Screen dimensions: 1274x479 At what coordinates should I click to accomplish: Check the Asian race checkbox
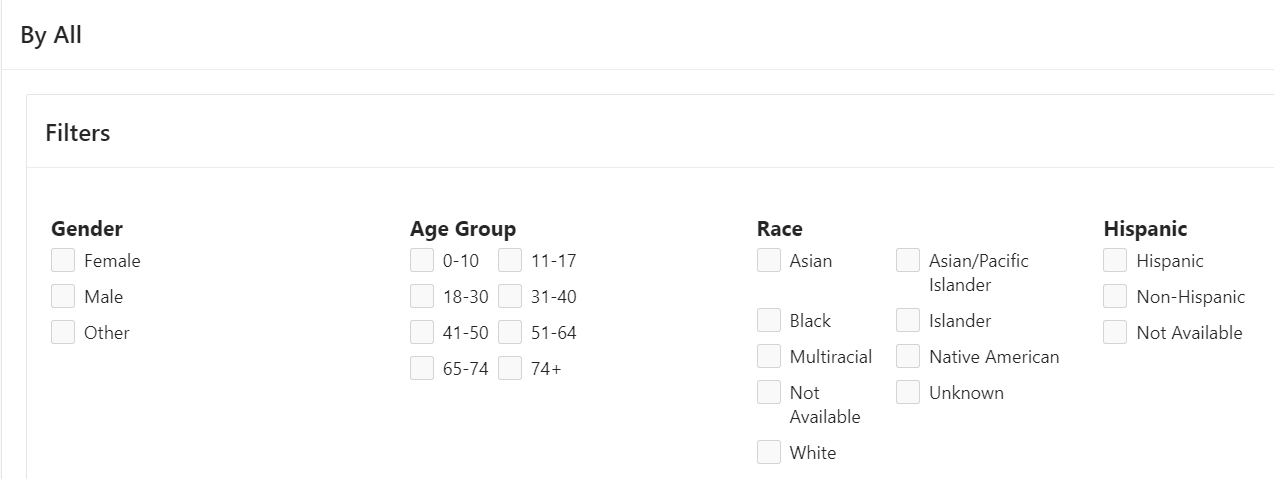click(769, 261)
